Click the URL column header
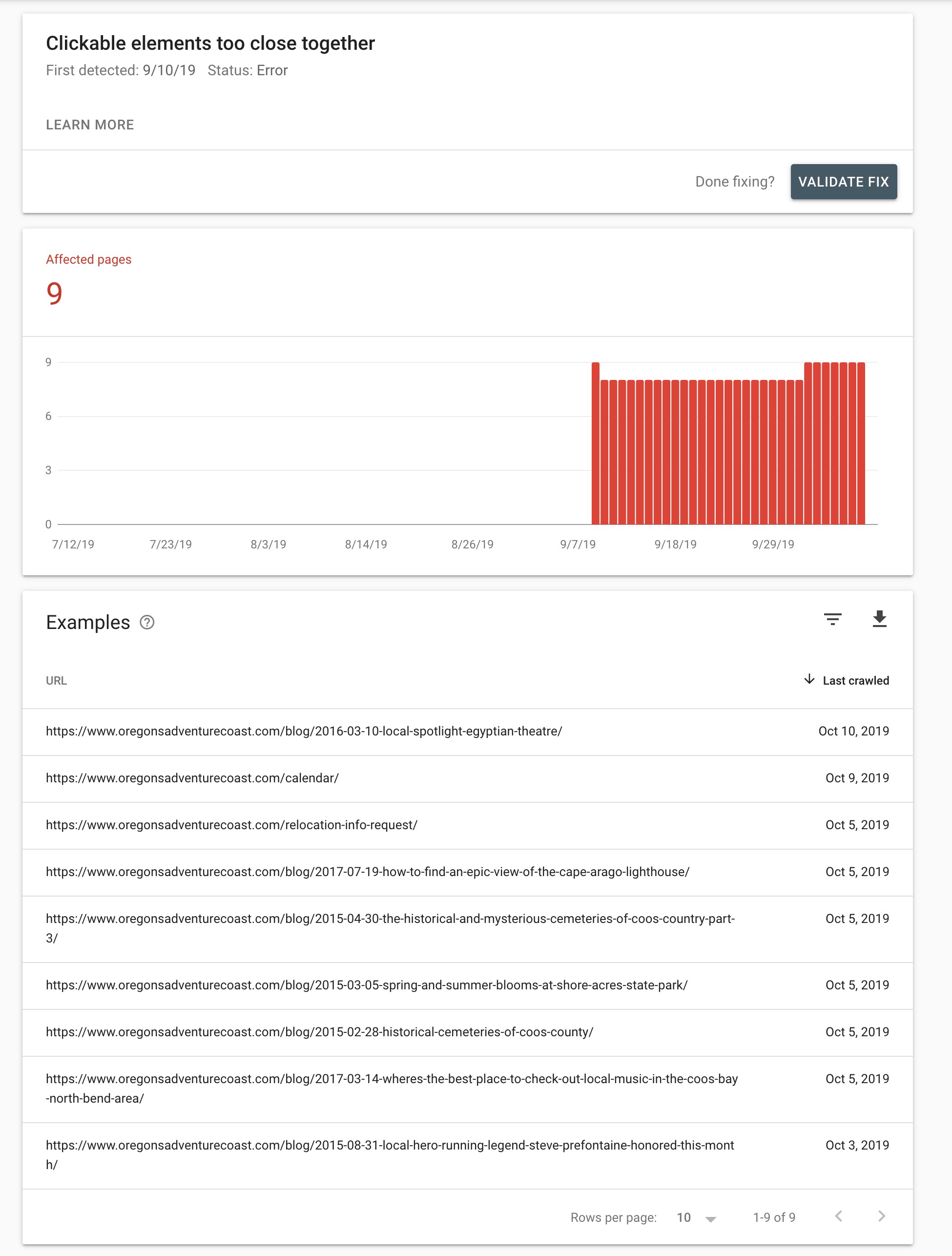Screen dimensions: 952x1256 coord(56,680)
